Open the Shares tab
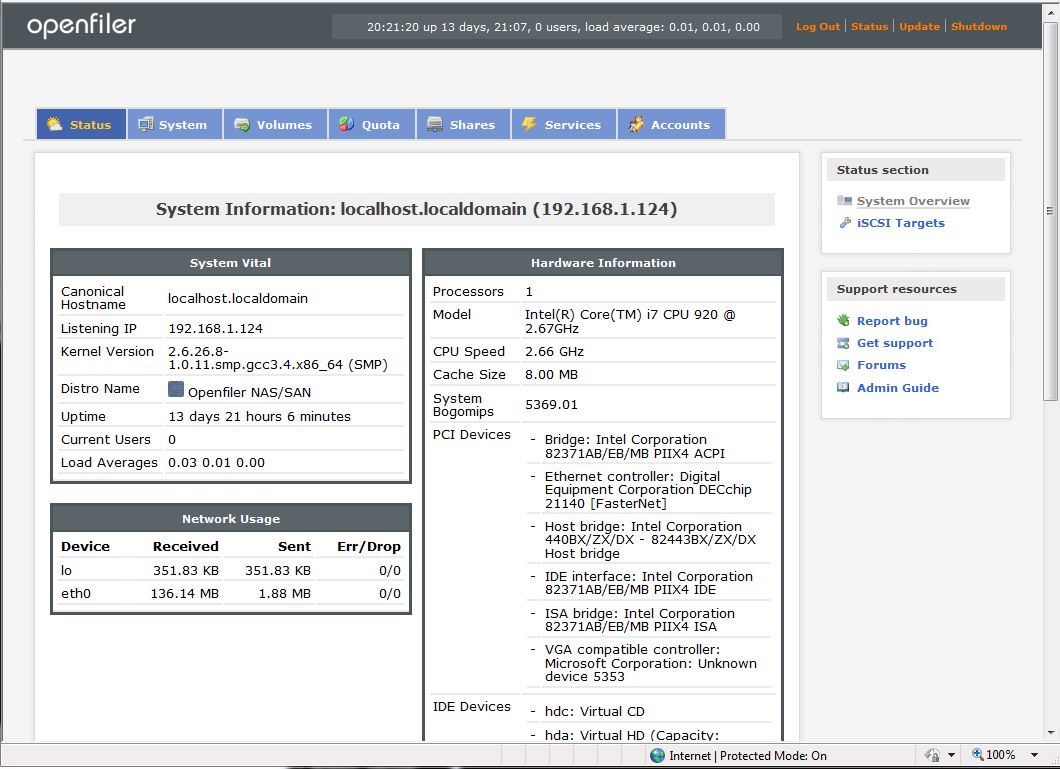 pos(461,125)
